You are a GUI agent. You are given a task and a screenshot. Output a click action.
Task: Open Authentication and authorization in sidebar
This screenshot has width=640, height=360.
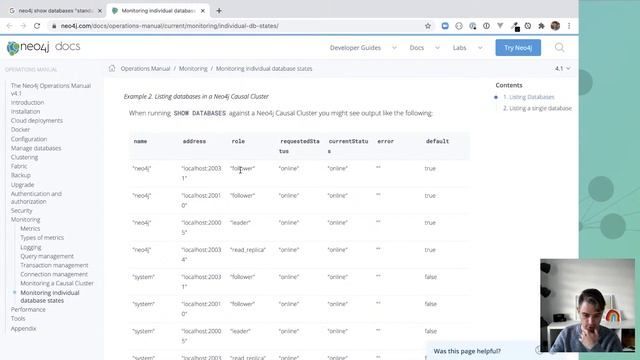(36, 198)
